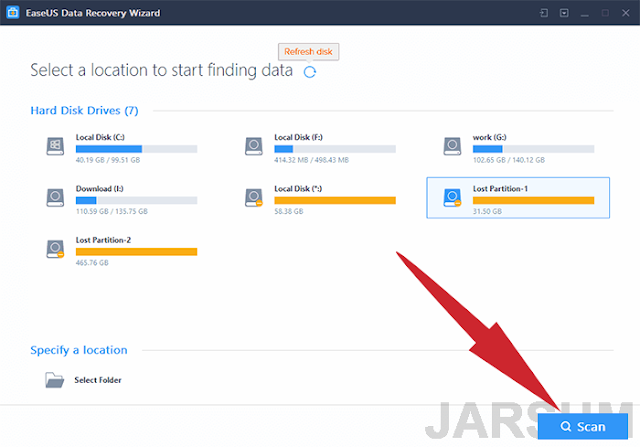Click the 40.19 GB / 99.51 GB text
This screenshot has height=447, width=640.
tap(108, 160)
